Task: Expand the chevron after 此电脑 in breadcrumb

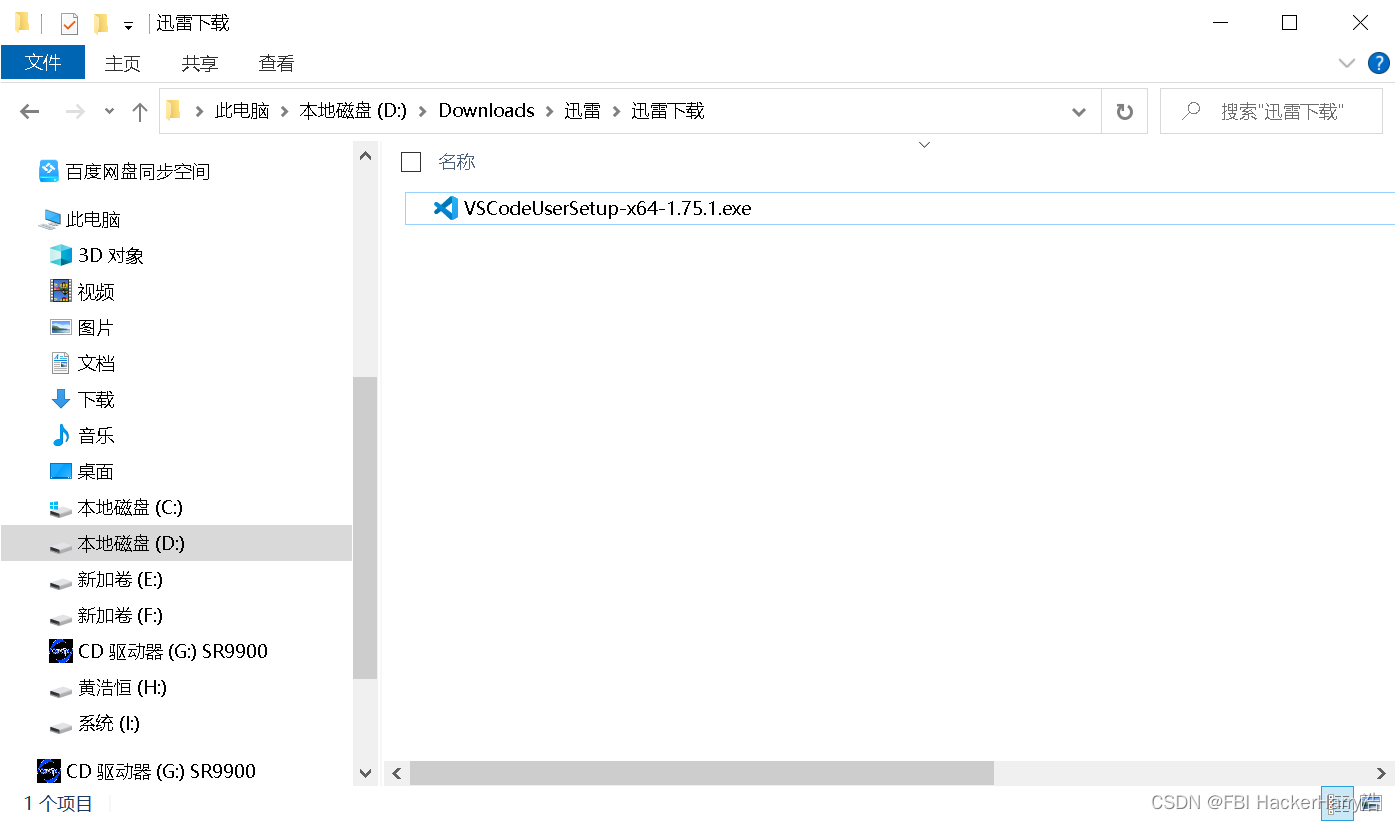Action: (285, 111)
